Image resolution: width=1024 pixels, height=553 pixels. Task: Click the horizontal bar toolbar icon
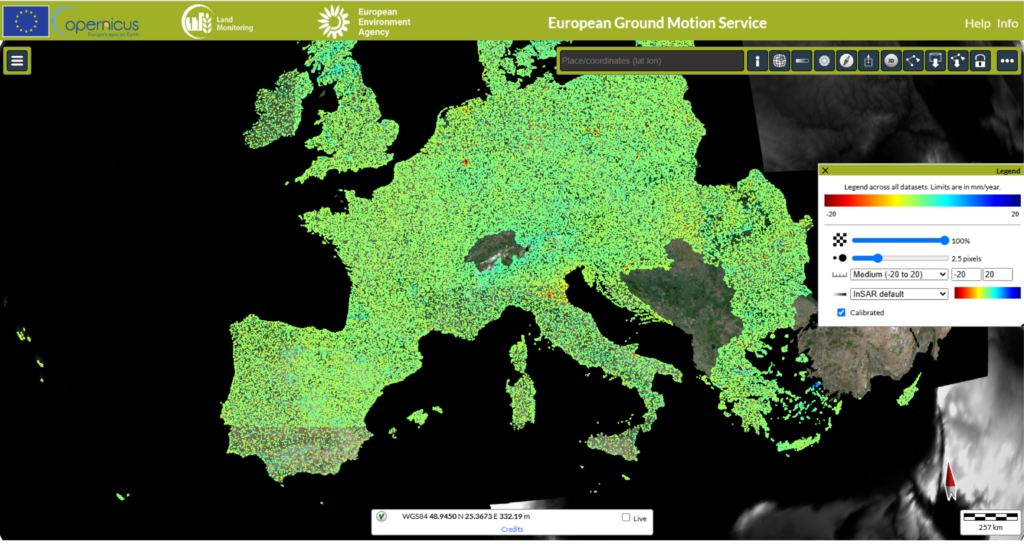pyautogui.click(x=802, y=61)
